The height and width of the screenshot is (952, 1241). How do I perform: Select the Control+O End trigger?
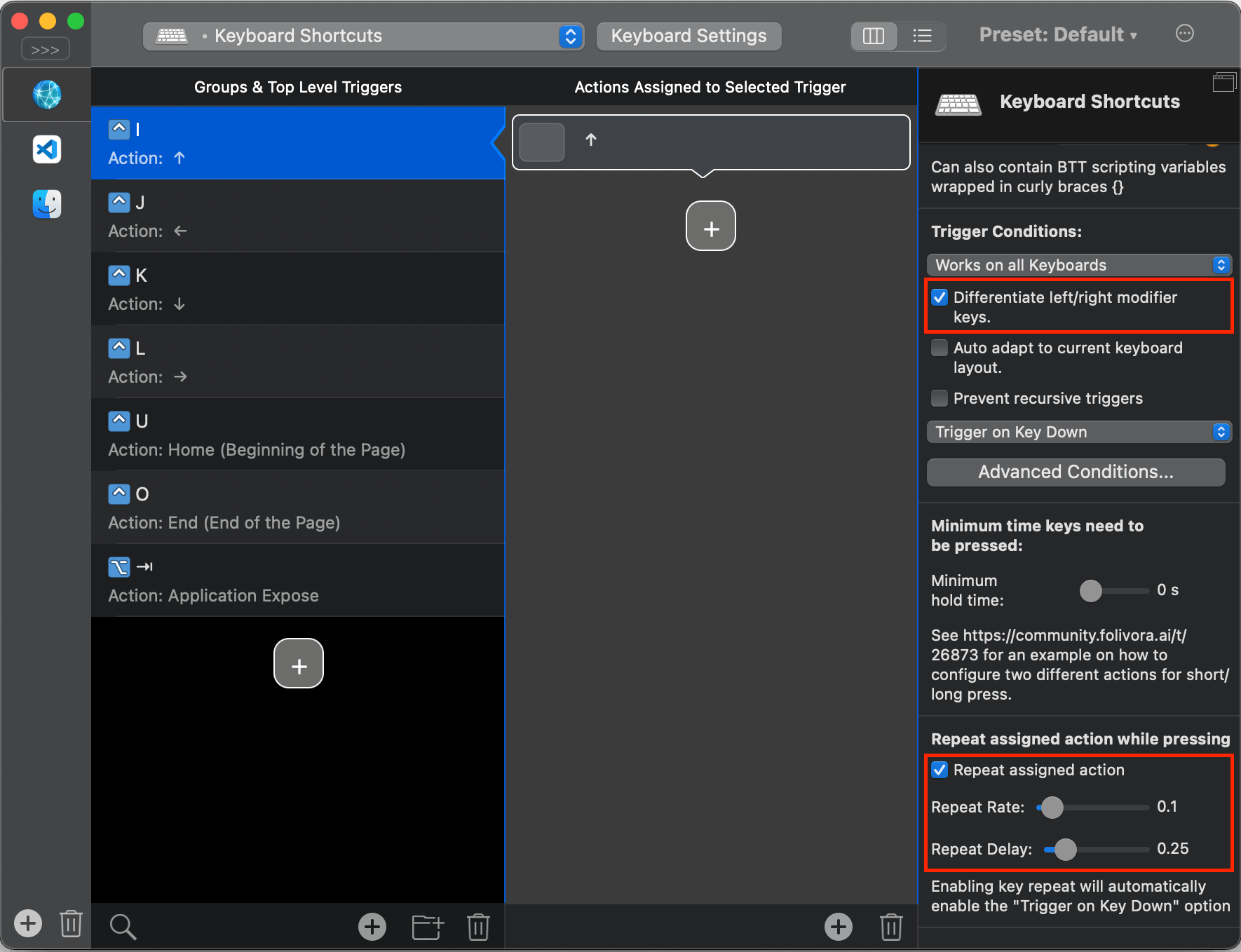click(x=298, y=508)
